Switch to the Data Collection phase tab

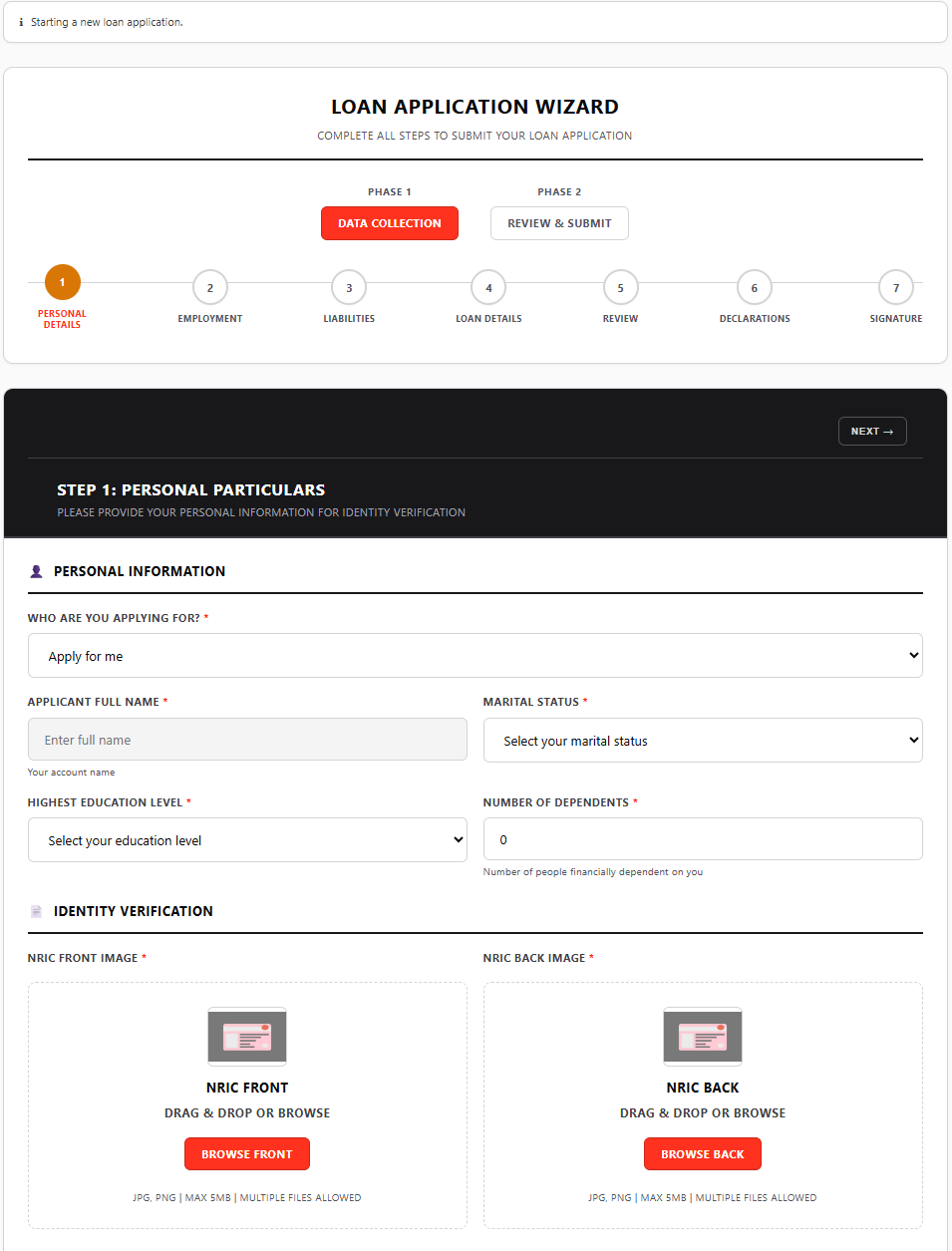click(389, 222)
